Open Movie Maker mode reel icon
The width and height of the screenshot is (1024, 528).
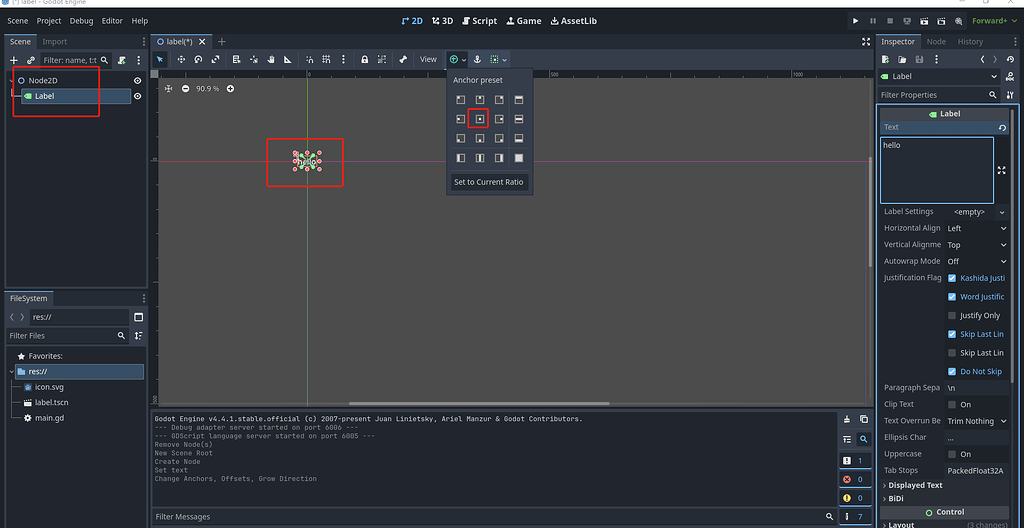[958, 21]
